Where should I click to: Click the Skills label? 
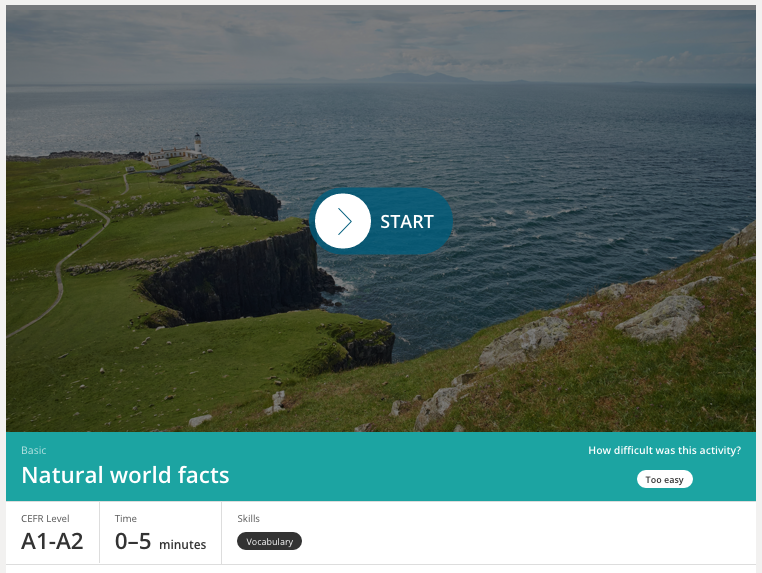pyautogui.click(x=248, y=519)
